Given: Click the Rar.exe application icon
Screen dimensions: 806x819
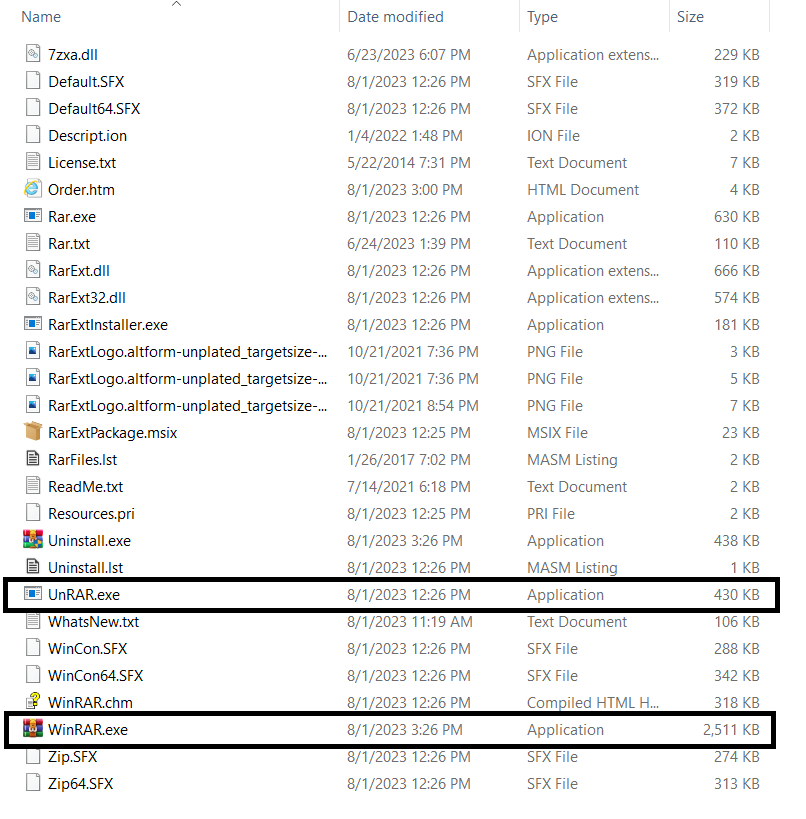Looking at the screenshot, I should click(33, 216).
